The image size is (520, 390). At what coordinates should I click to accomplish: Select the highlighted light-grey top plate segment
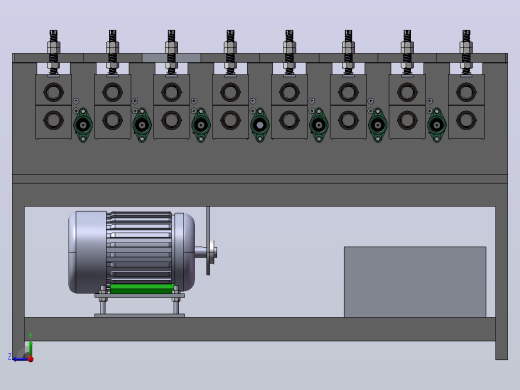coord(171,58)
